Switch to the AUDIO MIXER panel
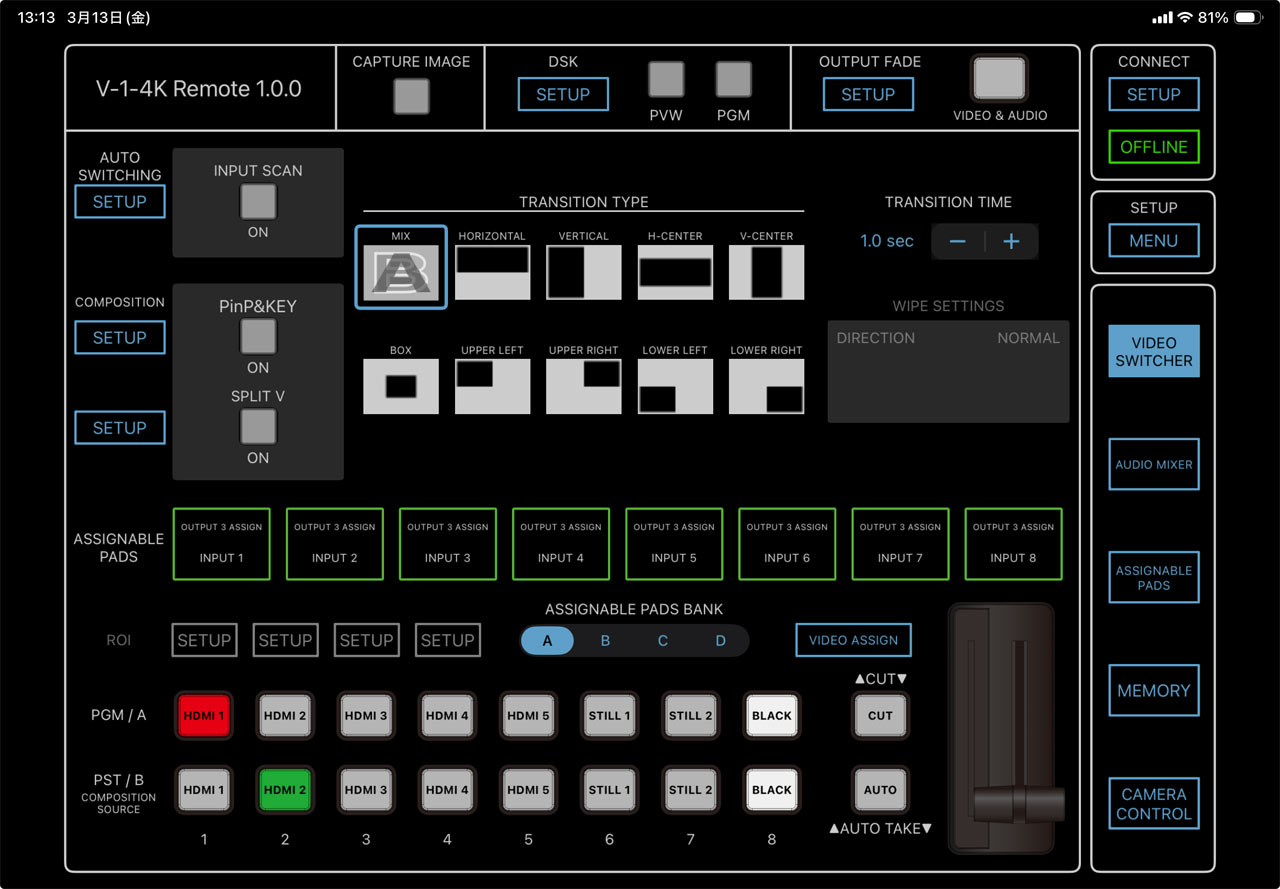Image resolution: width=1280 pixels, height=889 pixels. (1153, 464)
